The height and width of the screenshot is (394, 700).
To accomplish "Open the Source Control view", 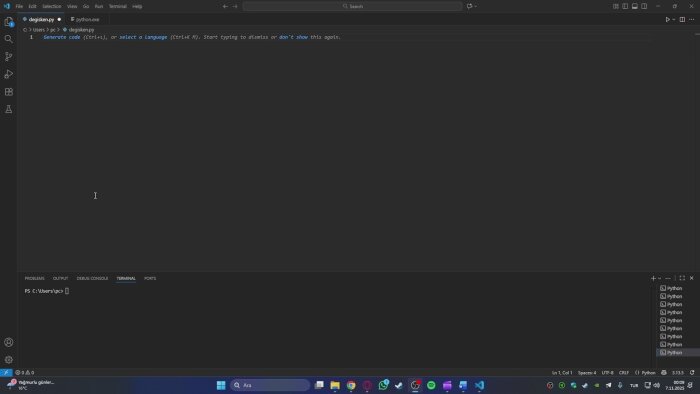I will (8, 57).
